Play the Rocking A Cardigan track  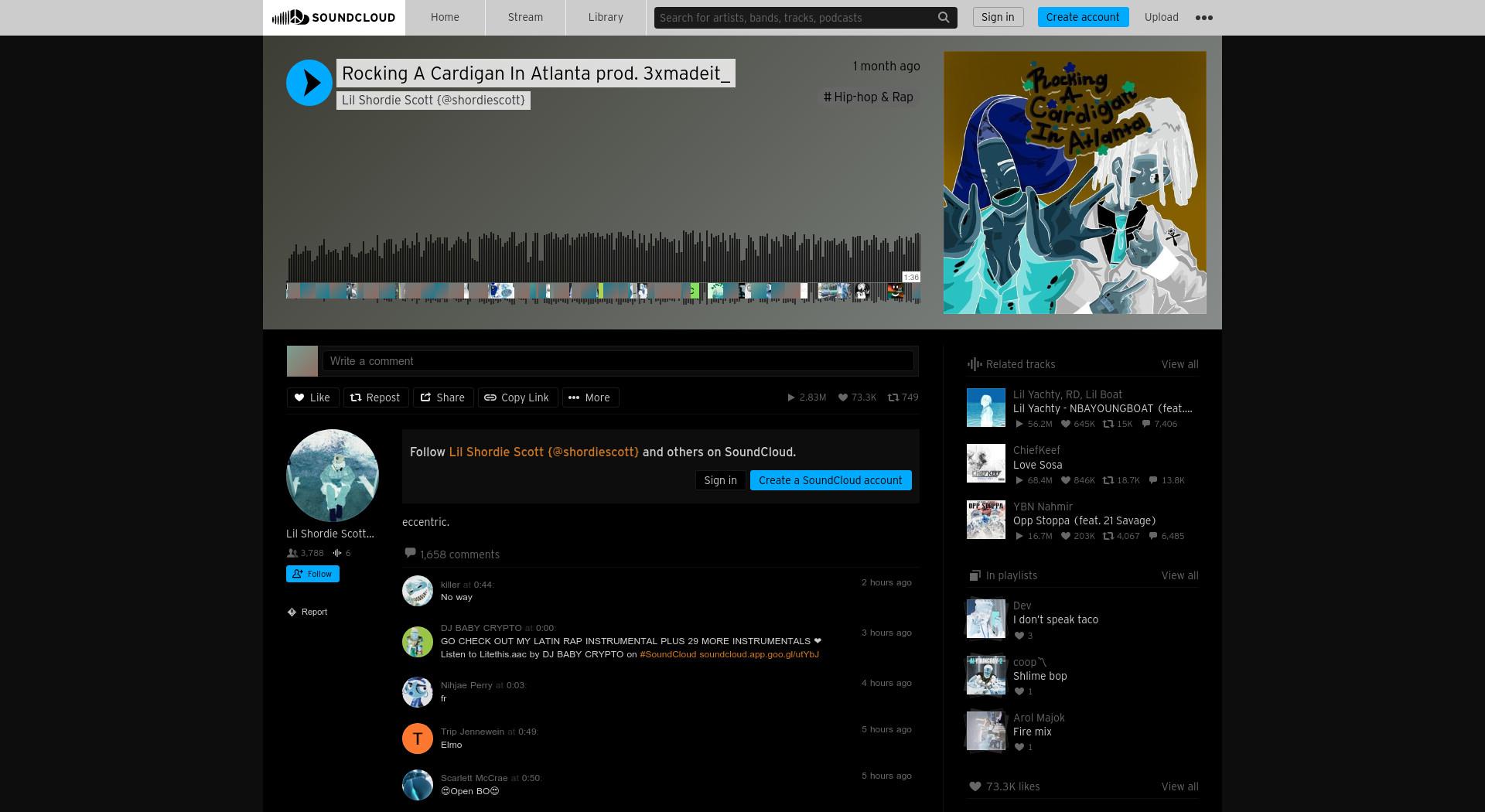click(x=309, y=83)
